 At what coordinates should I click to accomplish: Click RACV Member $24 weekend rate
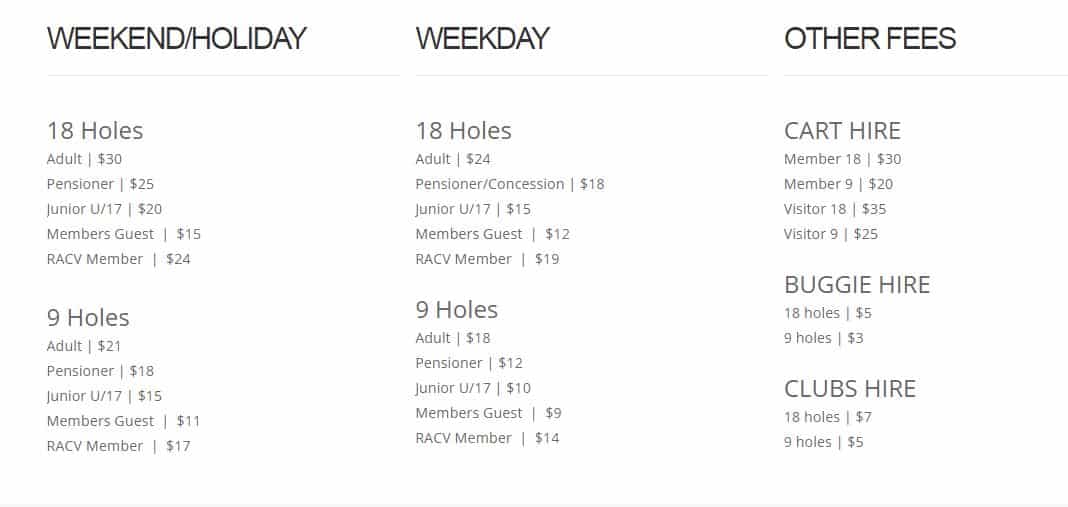click(x=119, y=259)
